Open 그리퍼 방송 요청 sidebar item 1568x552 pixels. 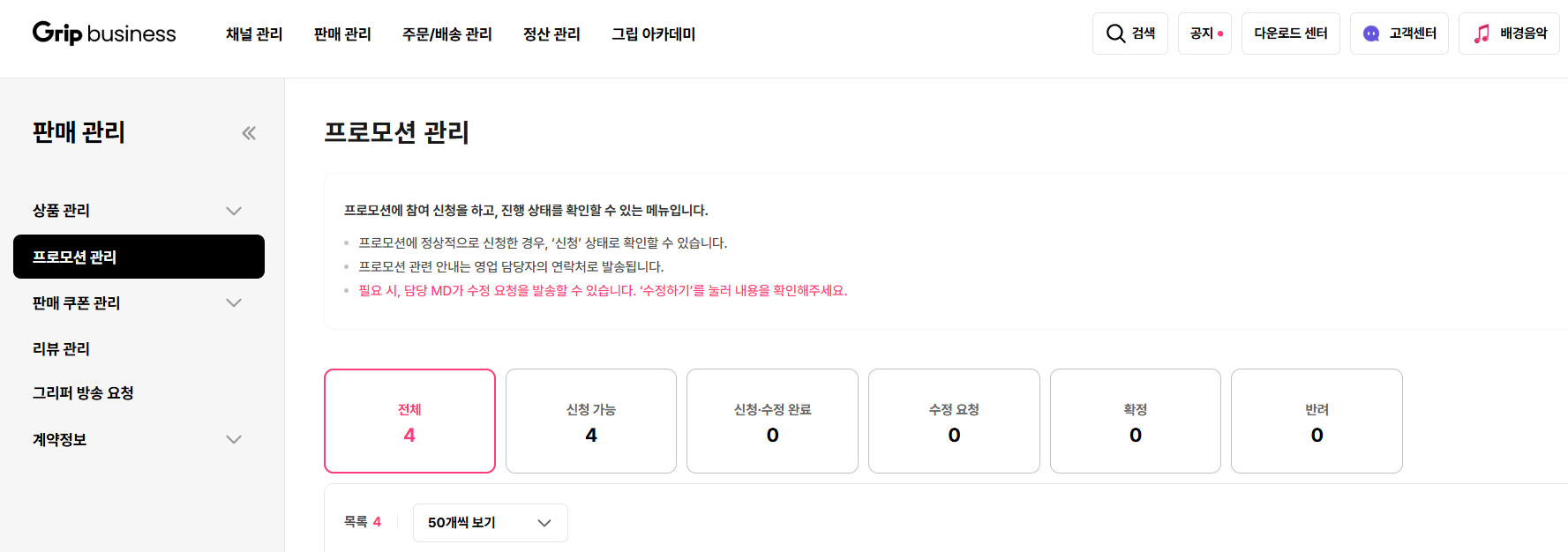83,393
